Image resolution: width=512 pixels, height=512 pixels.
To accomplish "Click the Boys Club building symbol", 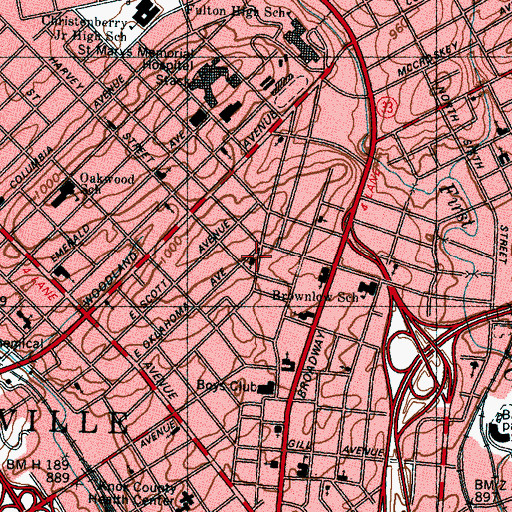I will [267, 388].
